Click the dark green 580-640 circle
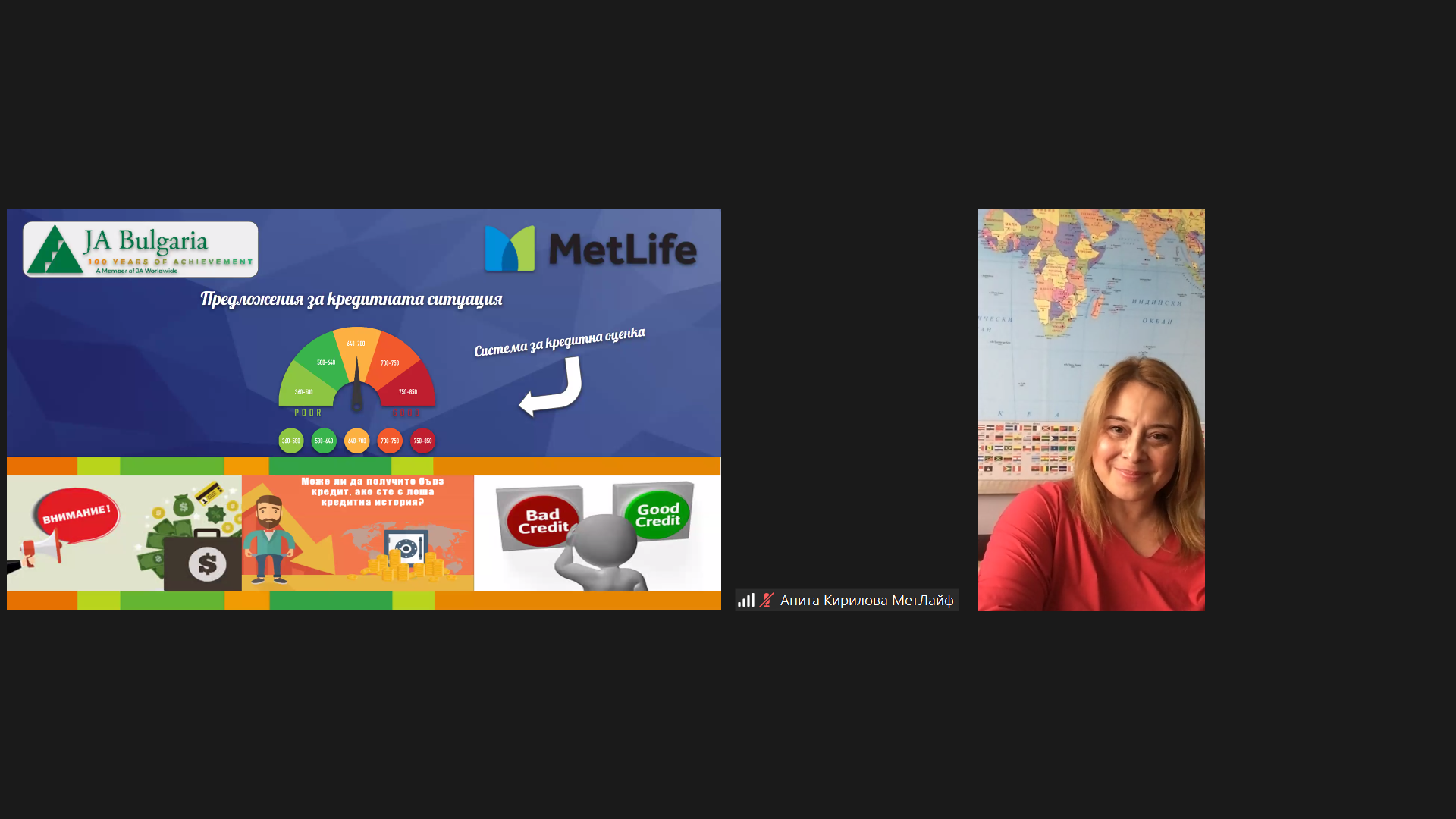Screen dimensions: 1456x819 point(324,441)
